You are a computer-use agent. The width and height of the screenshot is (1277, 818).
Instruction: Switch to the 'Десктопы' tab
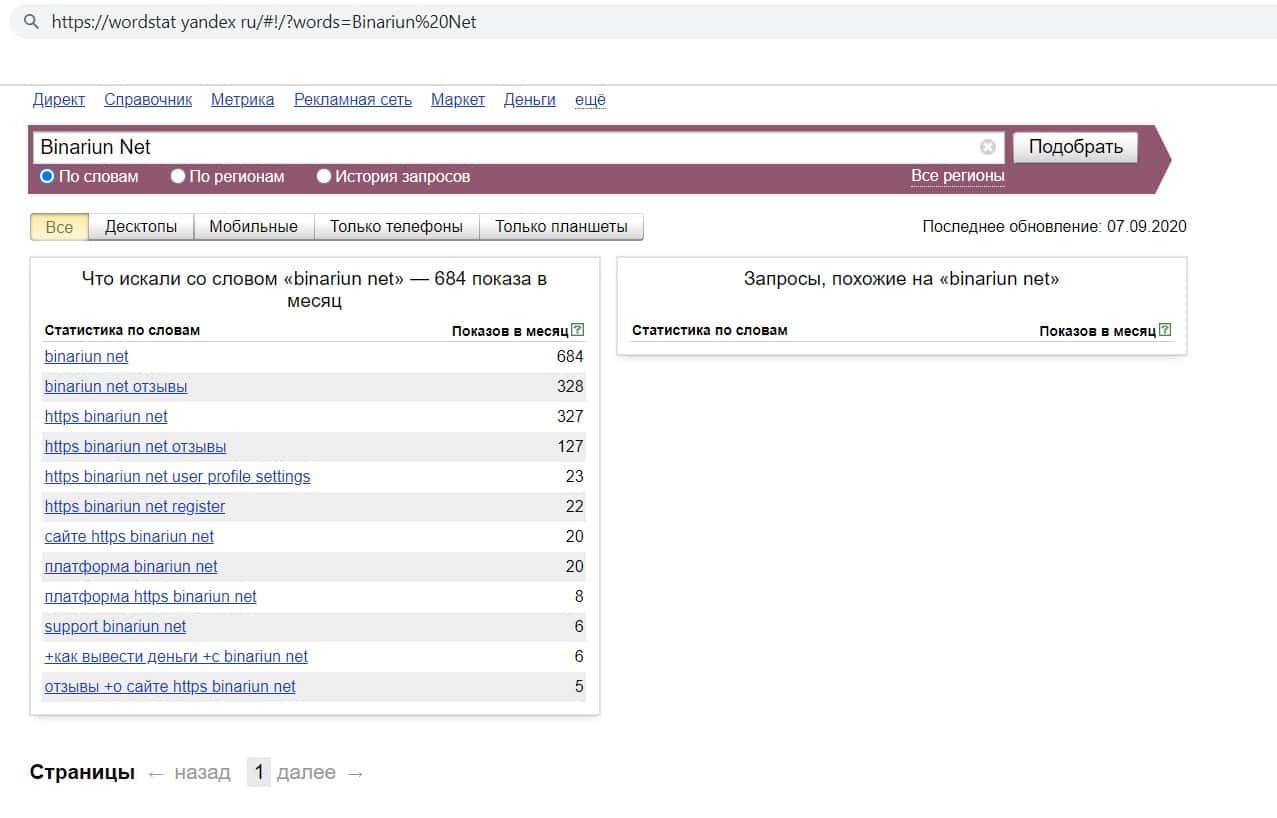click(141, 227)
